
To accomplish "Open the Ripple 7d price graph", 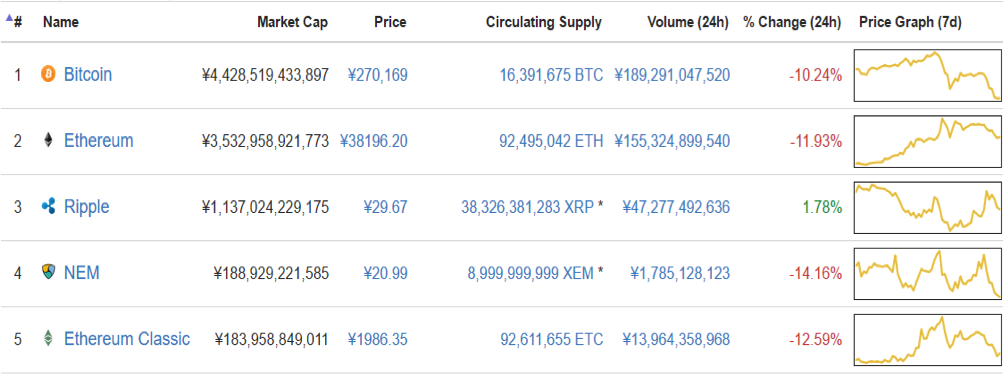I will 928,207.
